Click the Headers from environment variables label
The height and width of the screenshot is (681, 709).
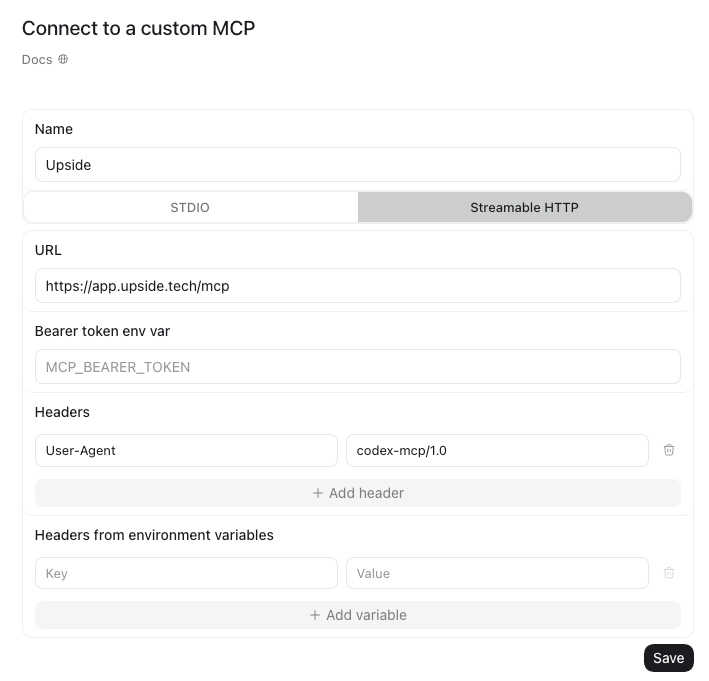coord(154,535)
